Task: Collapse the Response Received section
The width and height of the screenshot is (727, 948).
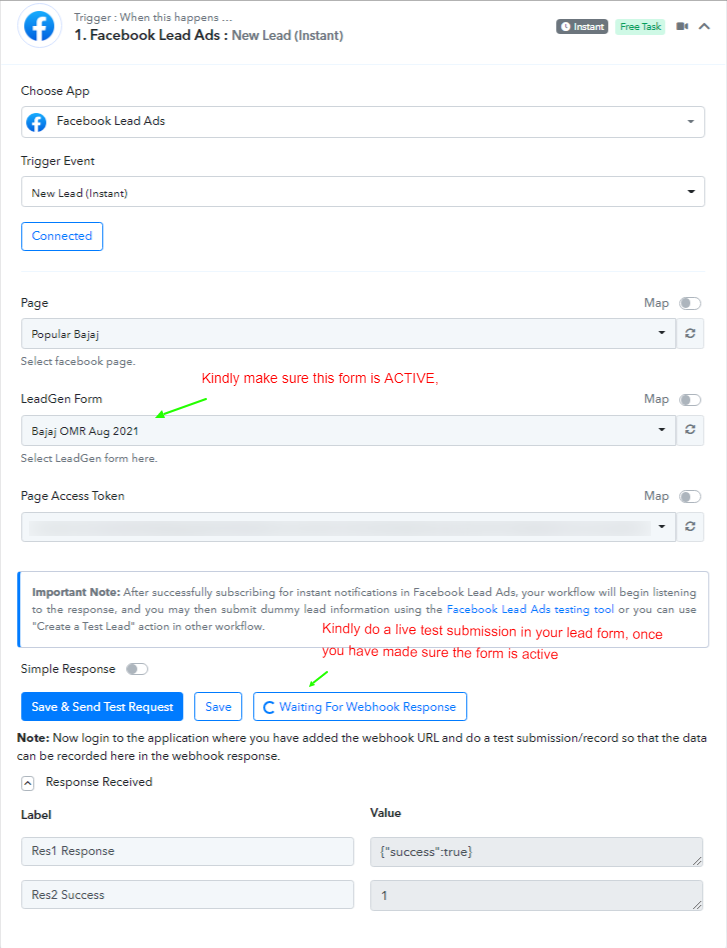Action: point(28,783)
